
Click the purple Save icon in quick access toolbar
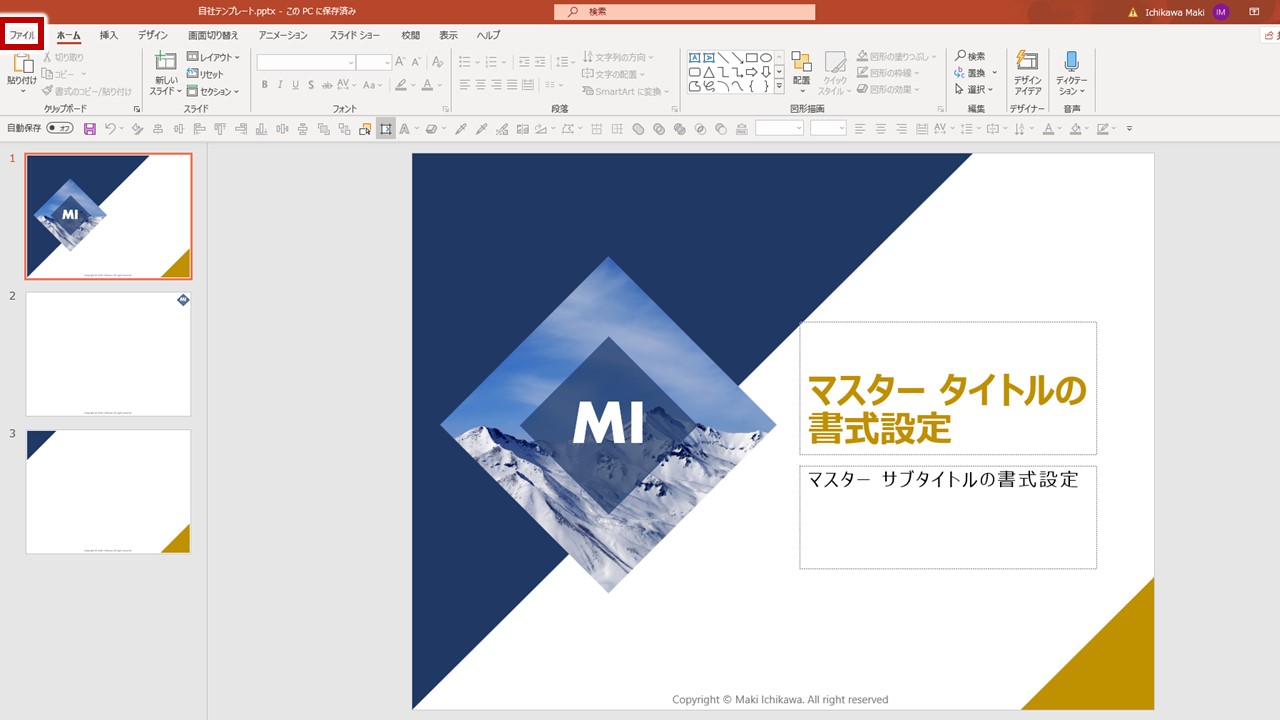pyautogui.click(x=90, y=129)
